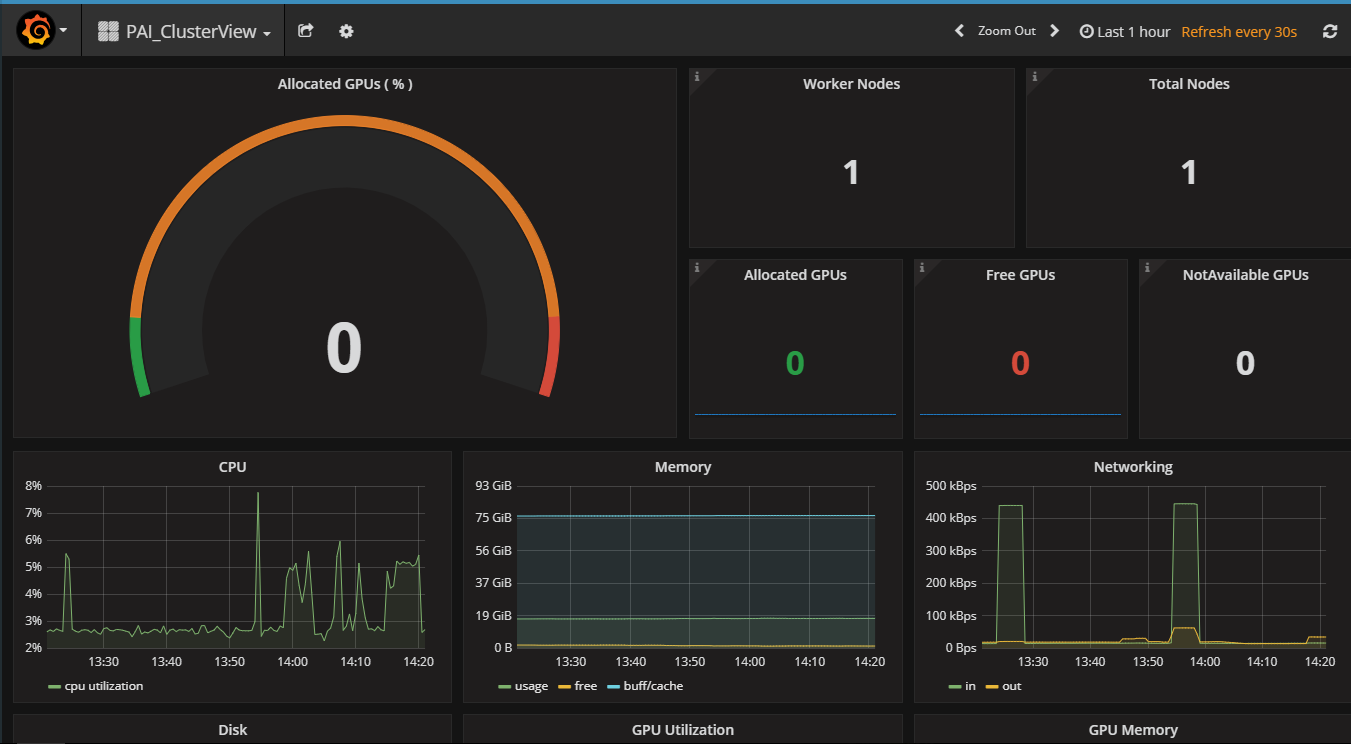The width and height of the screenshot is (1351, 744).
Task: Open dashboard settings via gear icon
Action: pos(345,31)
